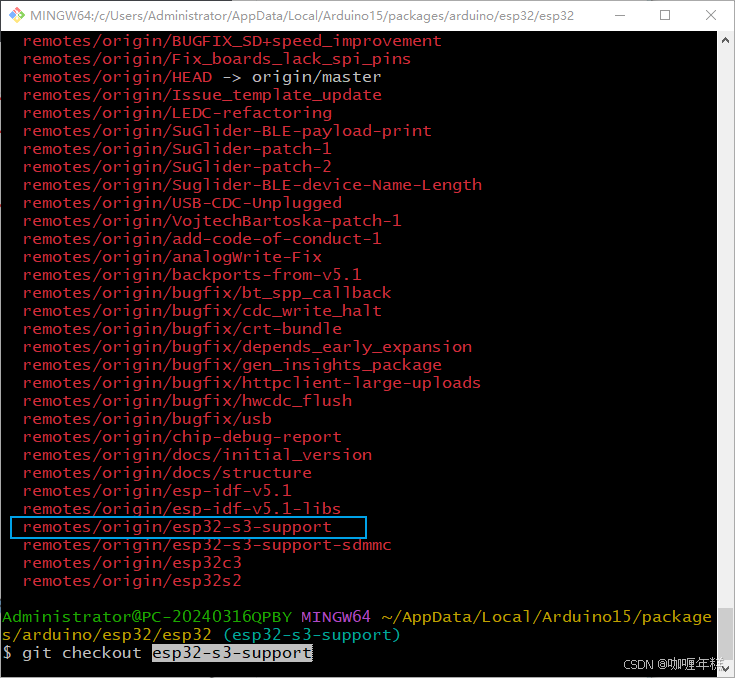Image resolution: width=735 pixels, height=678 pixels.
Task: Click line remotes/origin/BUGFIX_SD+speed_improvement
Action: (232, 41)
